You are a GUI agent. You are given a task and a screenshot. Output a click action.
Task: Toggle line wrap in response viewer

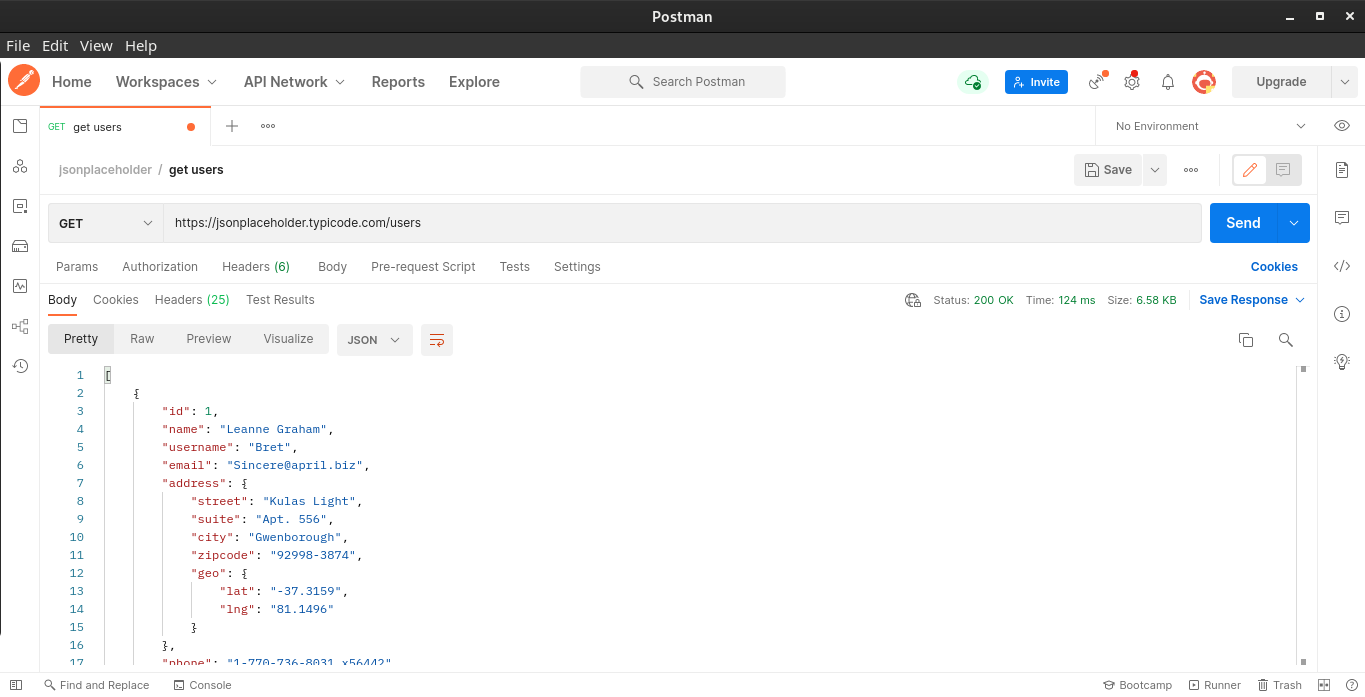point(437,340)
